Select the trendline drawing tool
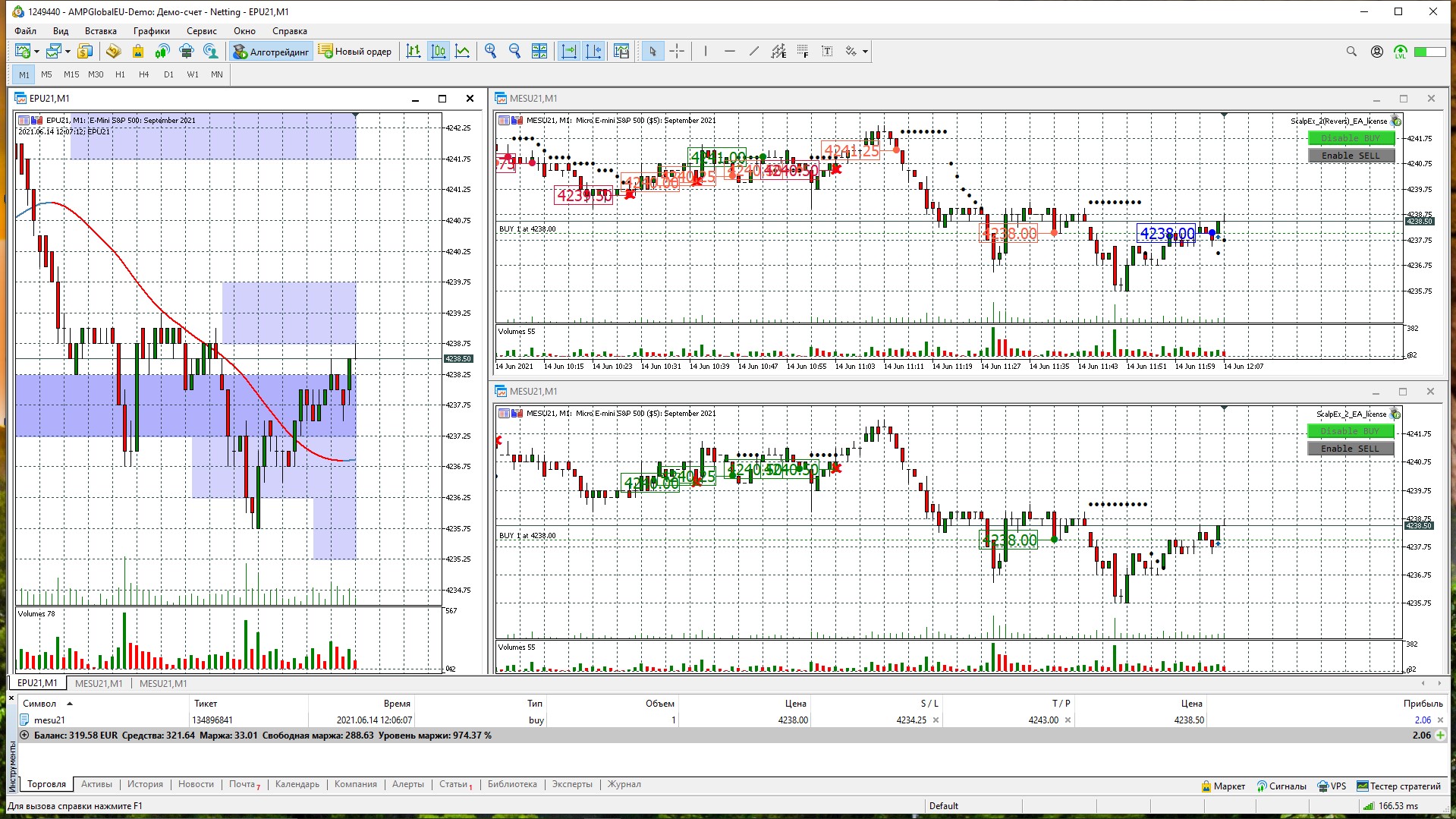Image resolution: width=1456 pixels, height=819 pixels. [753, 52]
